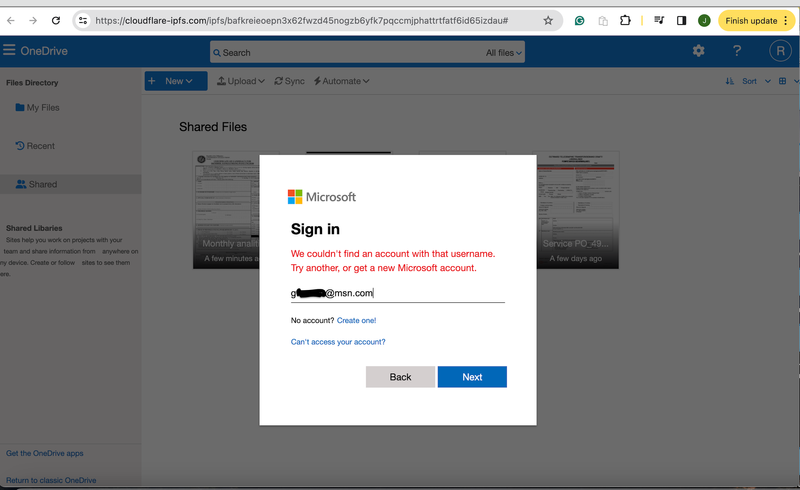Click the Back button in sign-in dialog

click(x=401, y=377)
